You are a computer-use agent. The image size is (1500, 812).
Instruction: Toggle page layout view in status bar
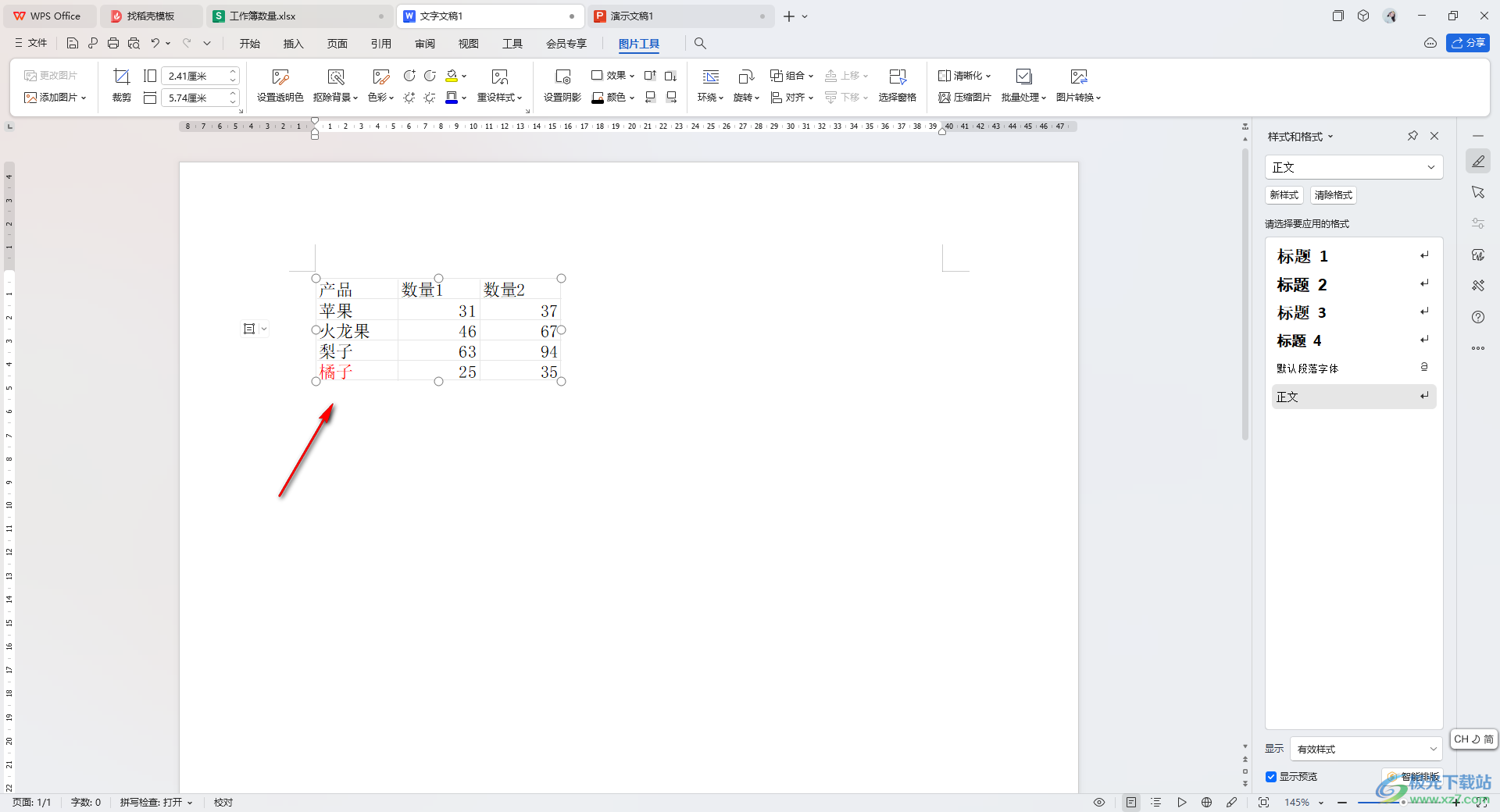click(1131, 803)
